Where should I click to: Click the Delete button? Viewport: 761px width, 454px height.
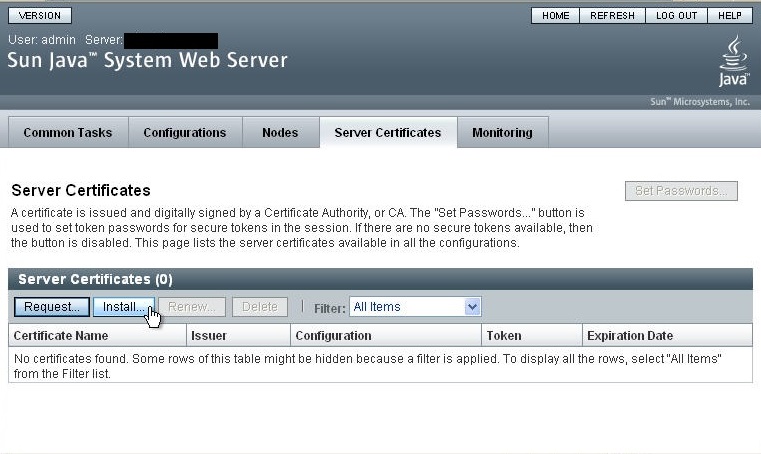[x=260, y=307]
